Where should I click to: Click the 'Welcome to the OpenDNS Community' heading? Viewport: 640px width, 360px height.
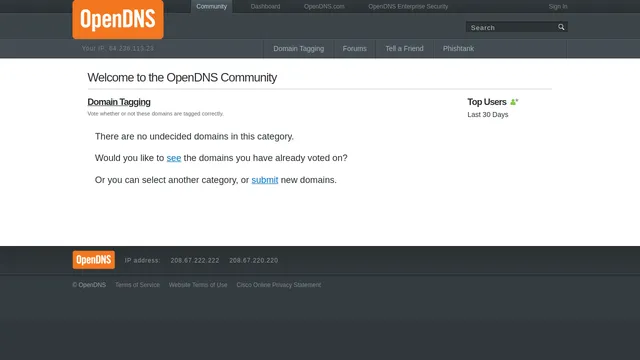pos(182,78)
